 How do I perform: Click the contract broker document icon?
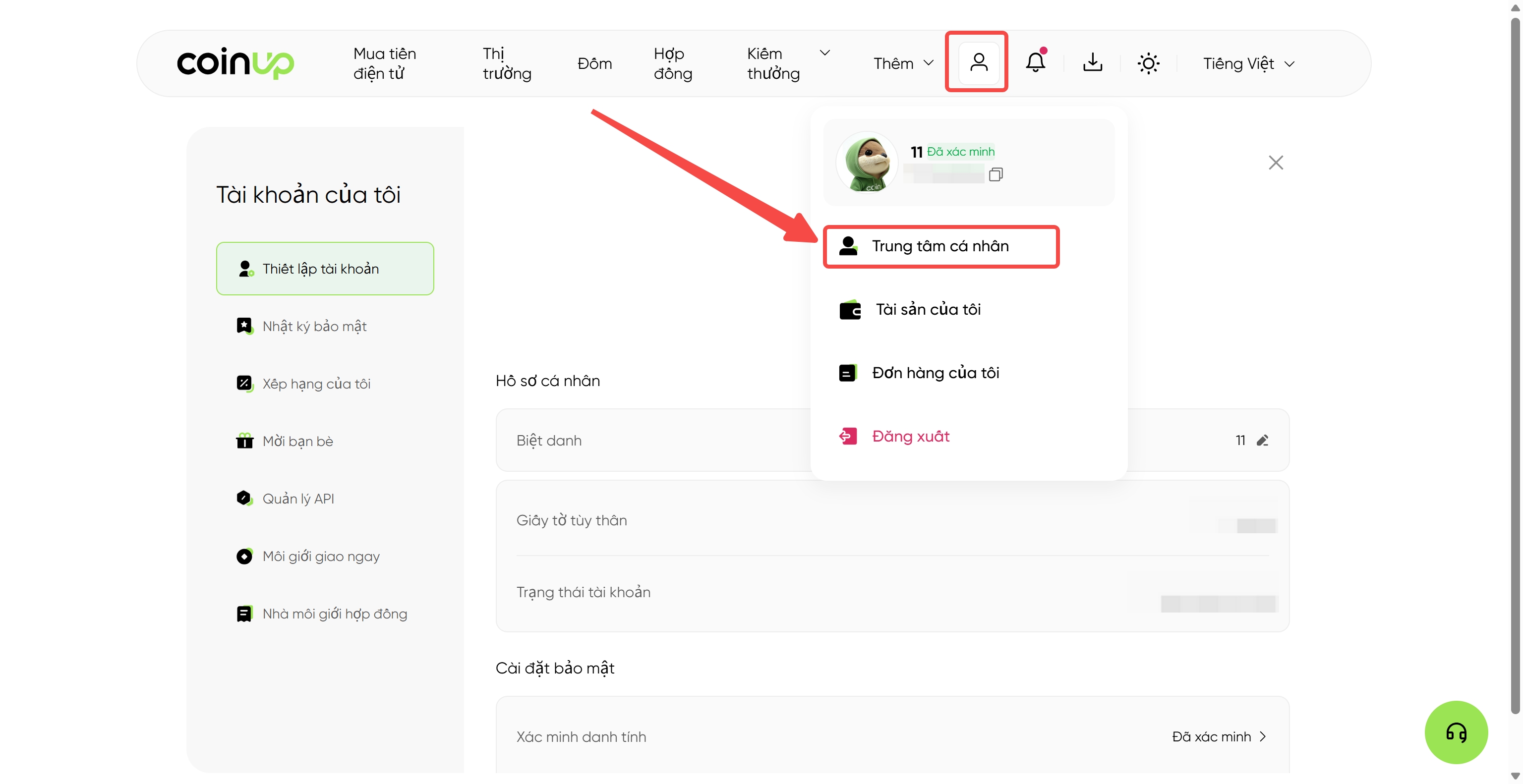(245, 613)
